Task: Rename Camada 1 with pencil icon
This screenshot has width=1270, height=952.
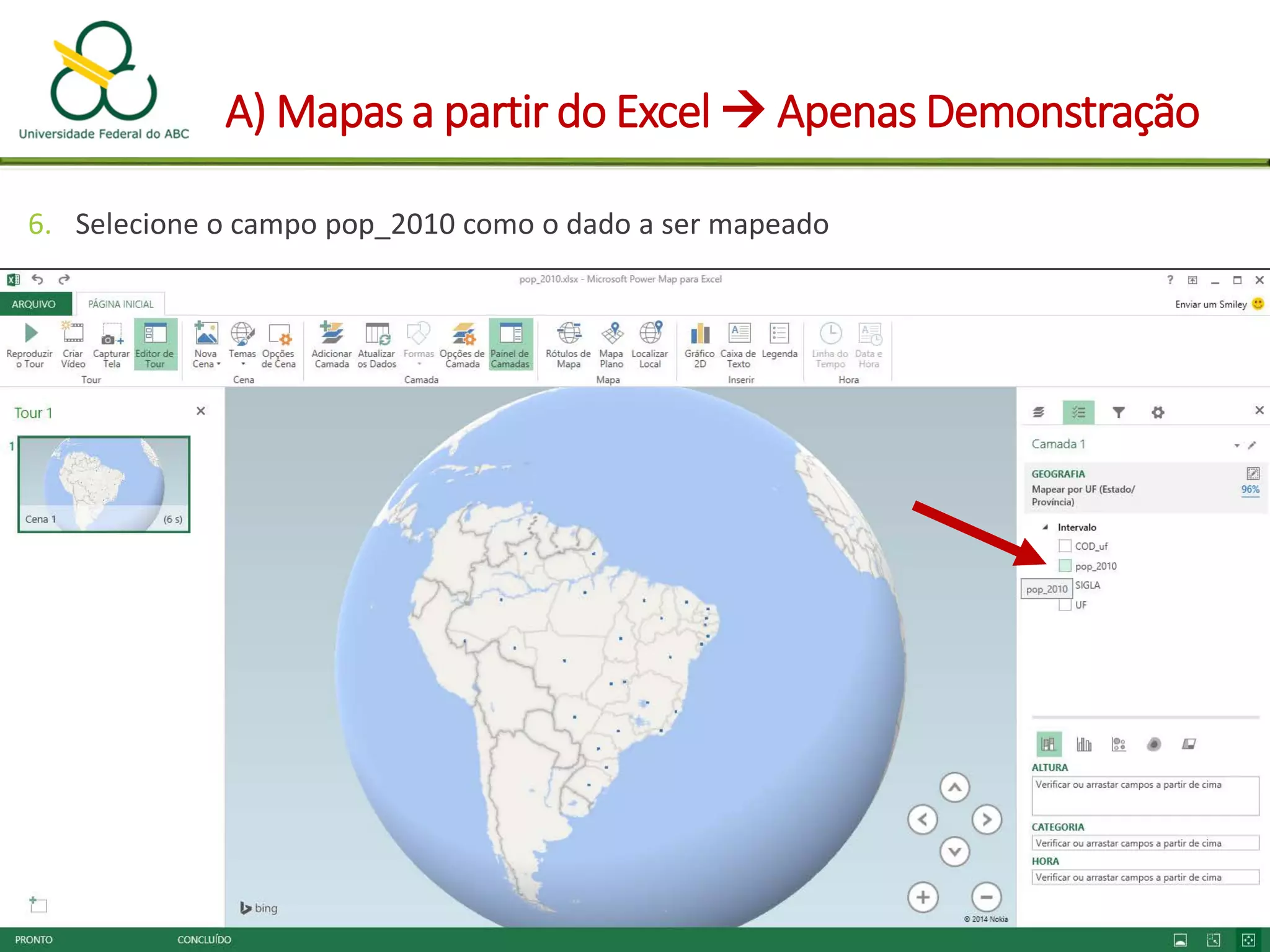Action: pyautogui.click(x=1252, y=445)
